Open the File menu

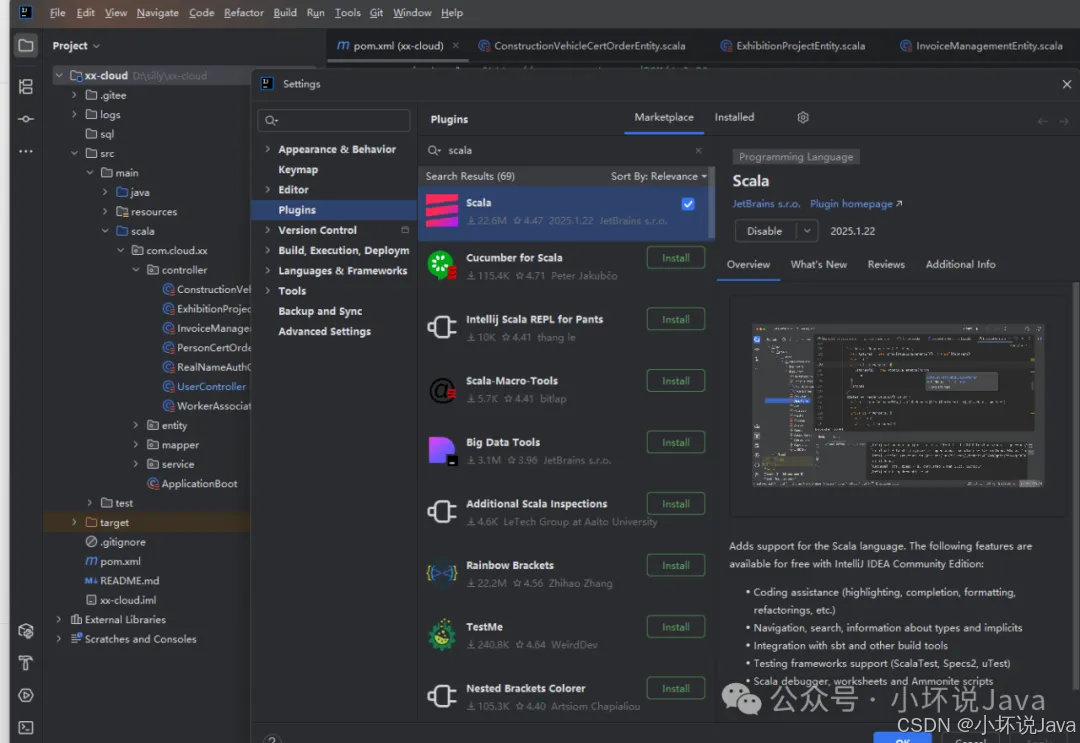tap(58, 12)
